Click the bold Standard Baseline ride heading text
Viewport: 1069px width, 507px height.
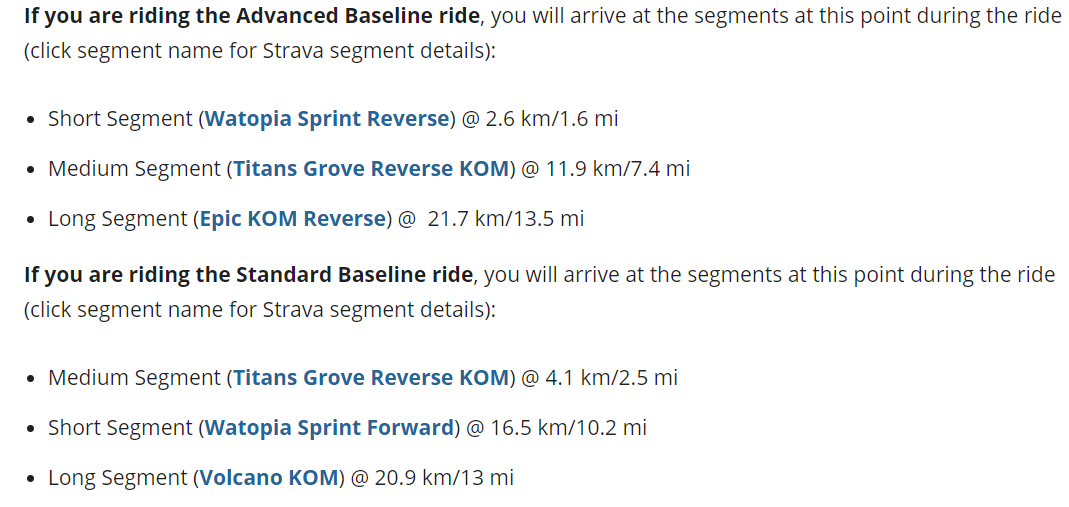[248, 274]
